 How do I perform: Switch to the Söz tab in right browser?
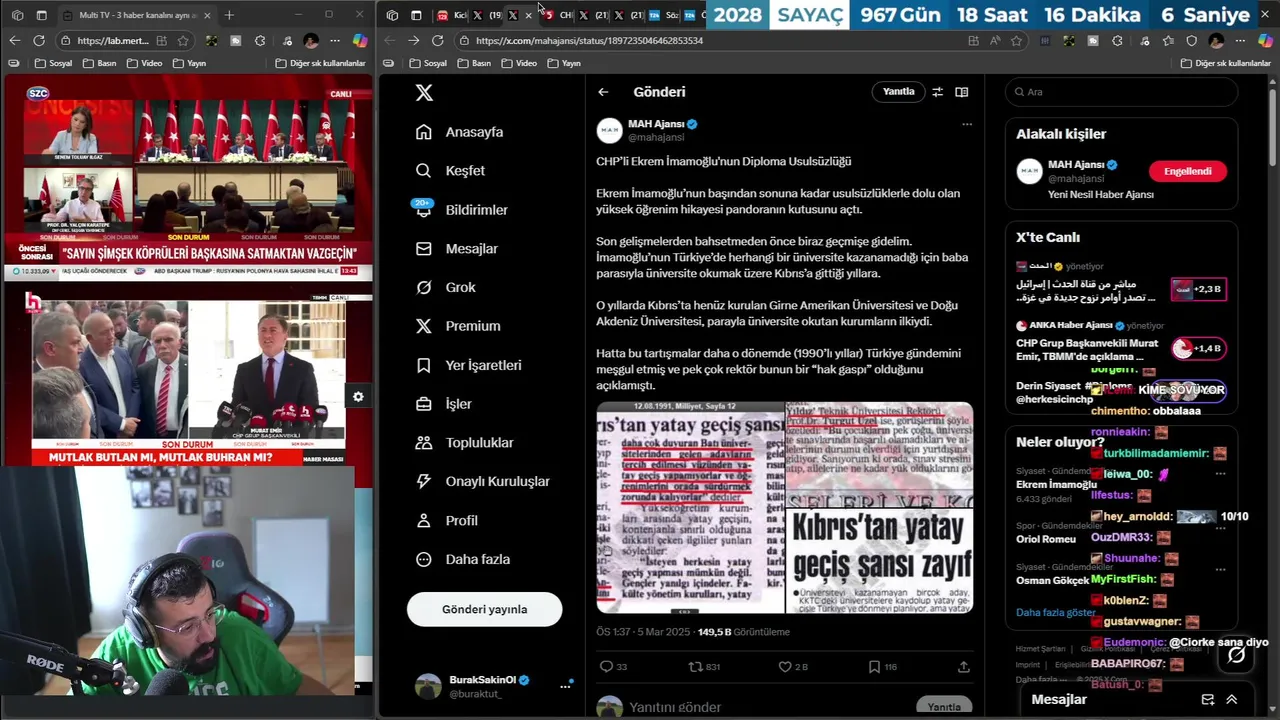pos(664,15)
